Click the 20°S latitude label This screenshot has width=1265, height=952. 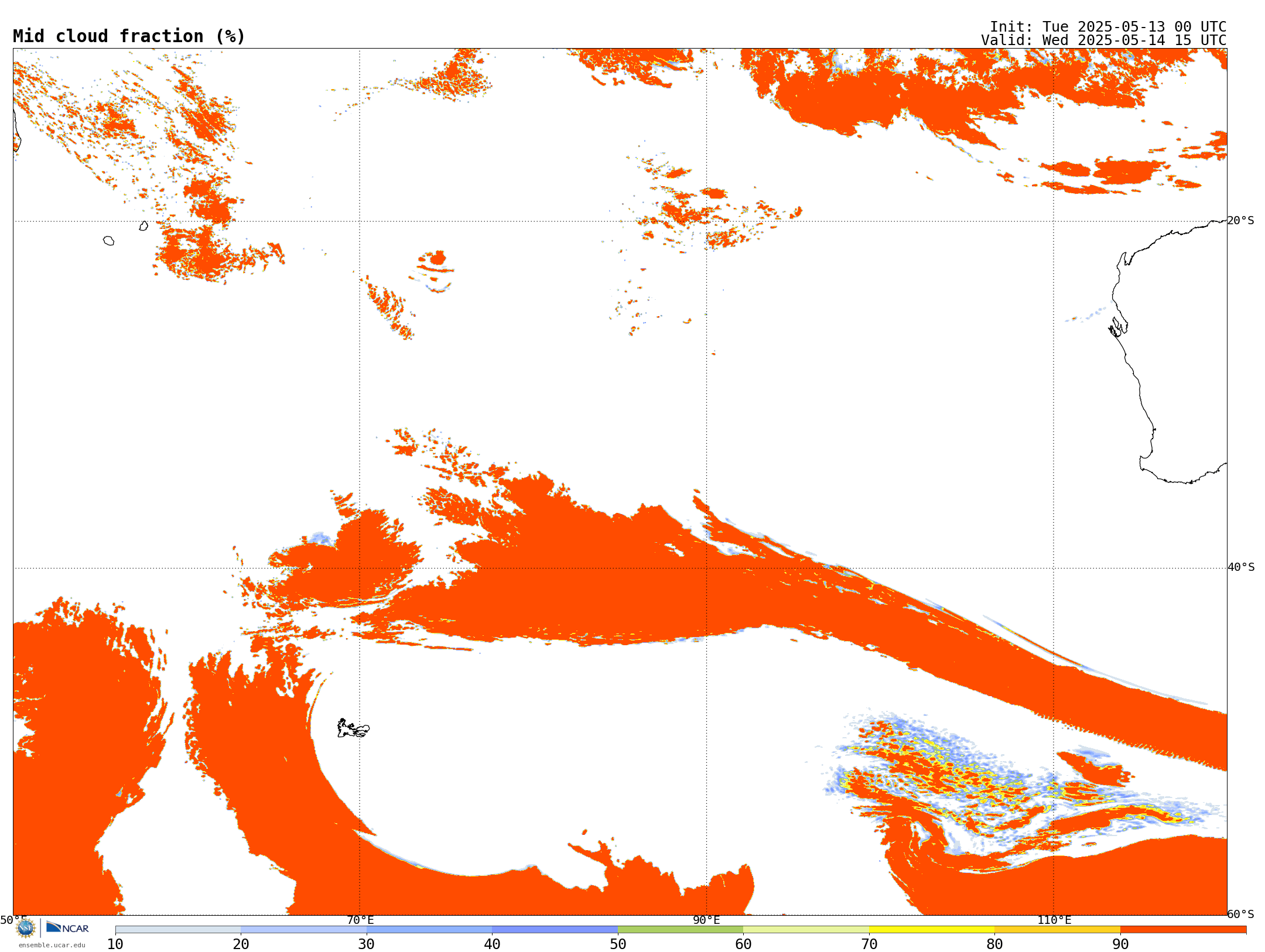pyautogui.click(x=1240, y=221)
